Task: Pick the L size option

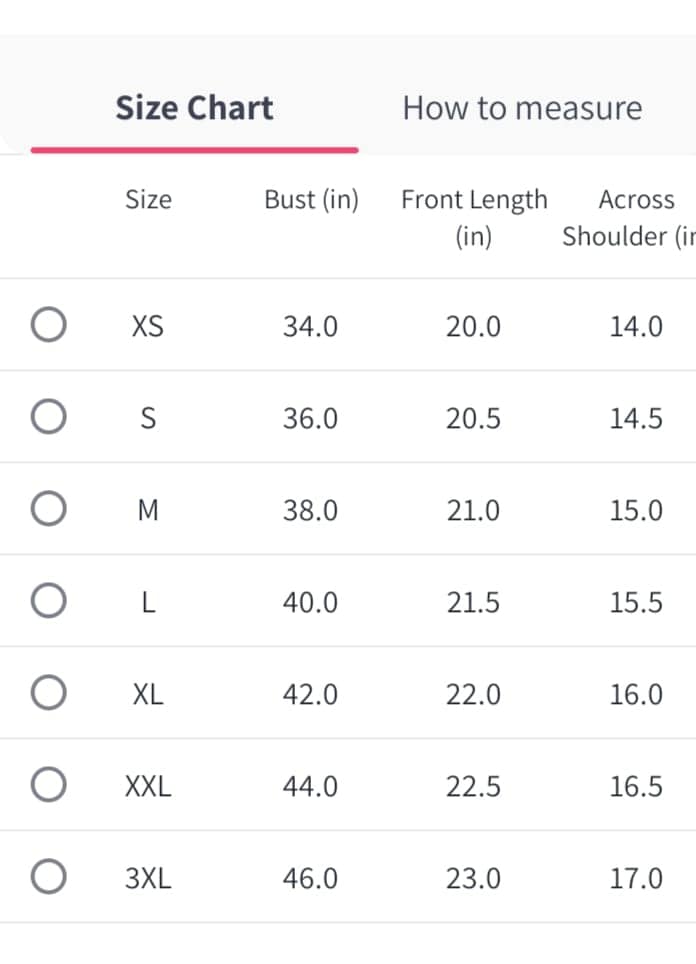Action: 49,600
